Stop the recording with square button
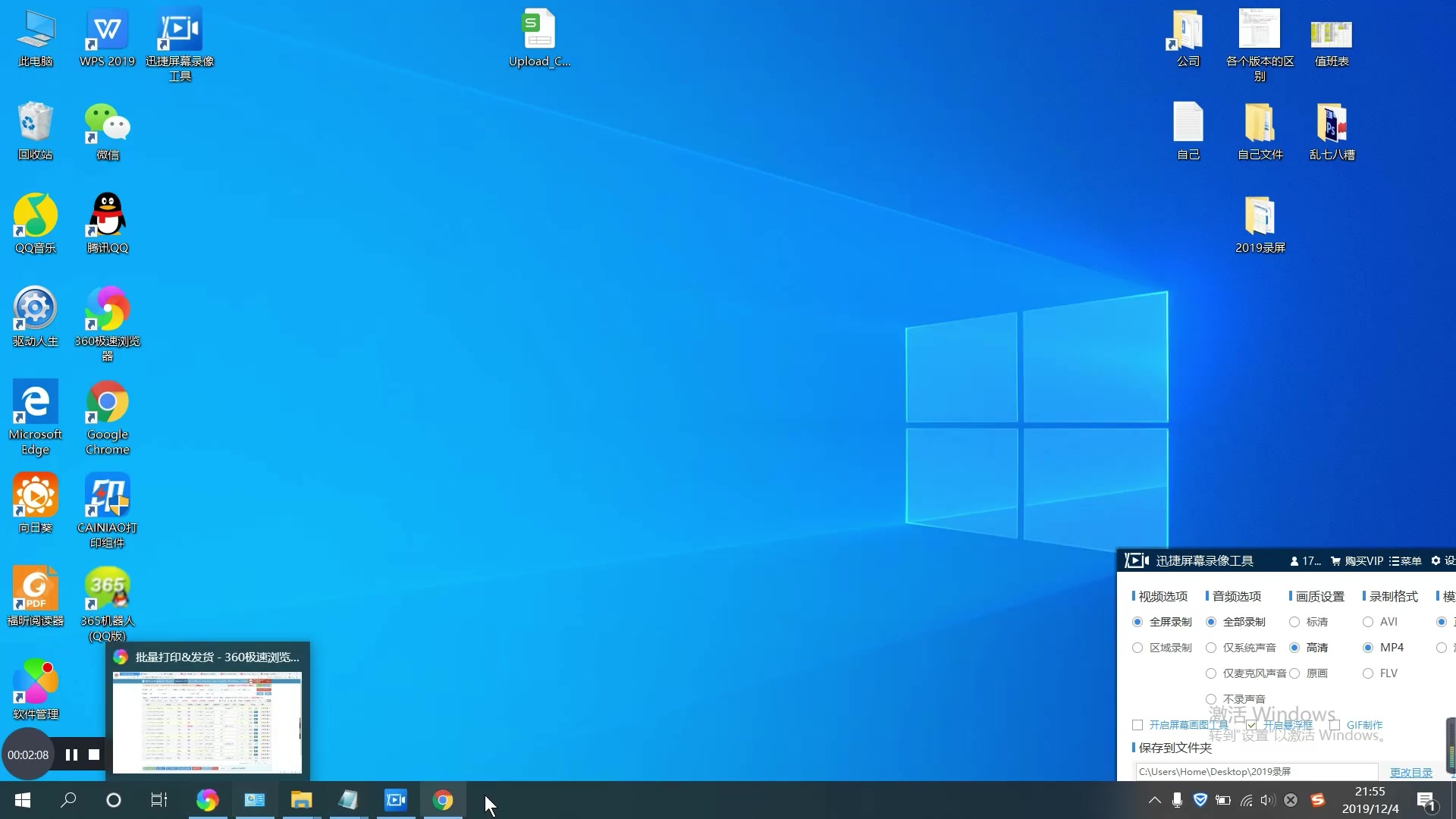The image size is (1456, 819). pyautogui.click(x=94, y=755)
